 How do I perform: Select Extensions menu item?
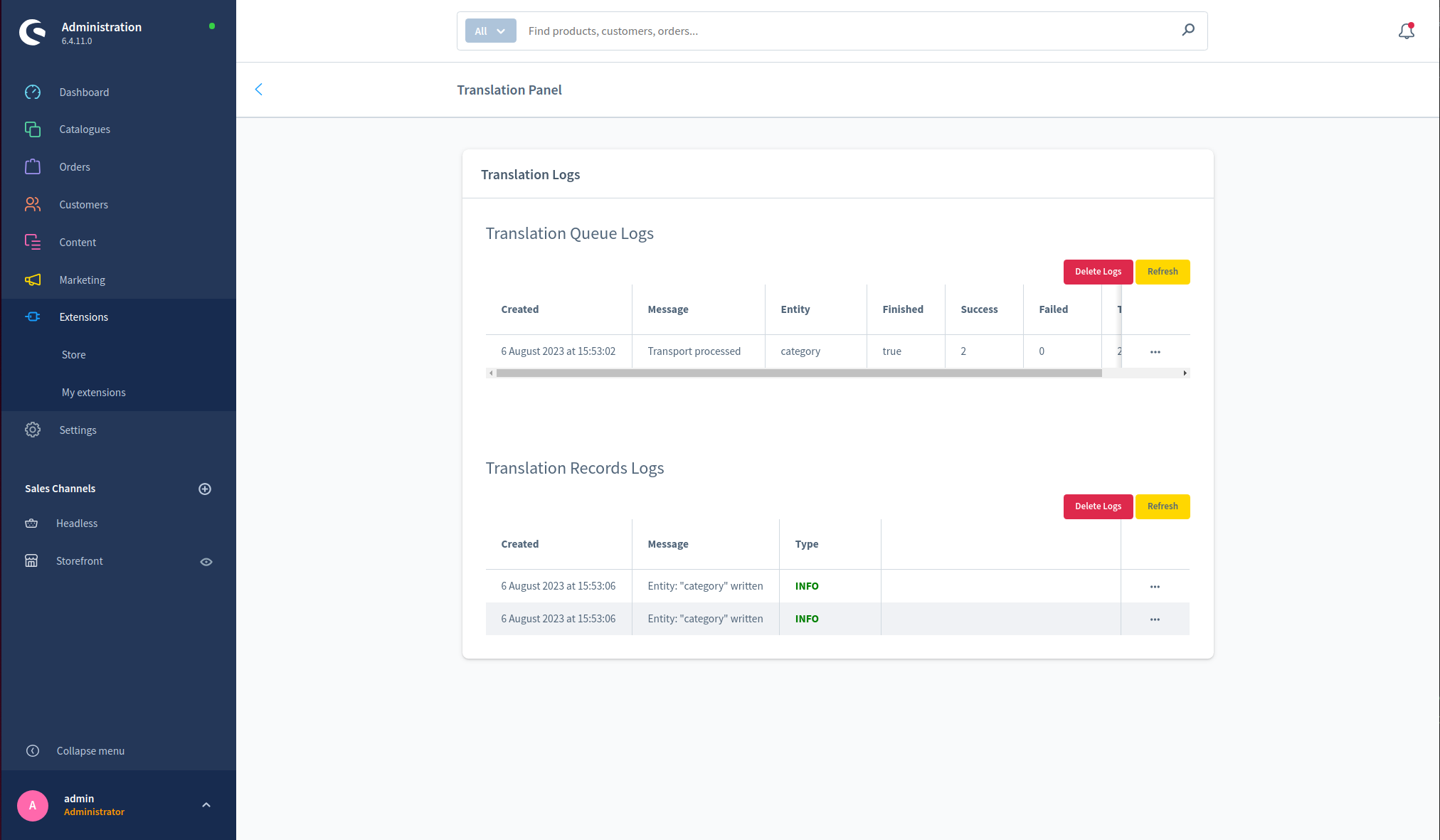pyautogui.click(x=83, y=317)
